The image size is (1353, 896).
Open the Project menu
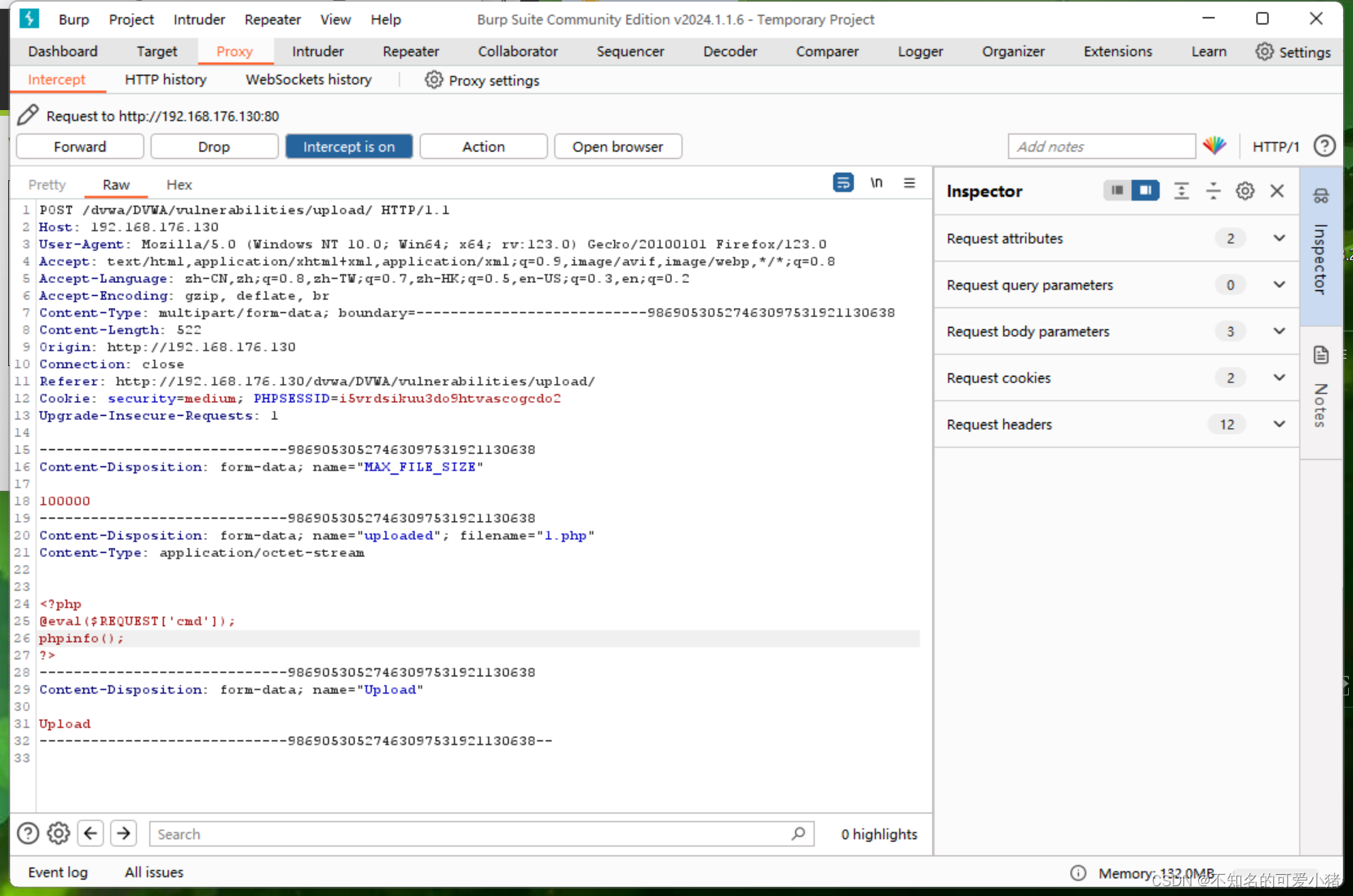(131, 20)
